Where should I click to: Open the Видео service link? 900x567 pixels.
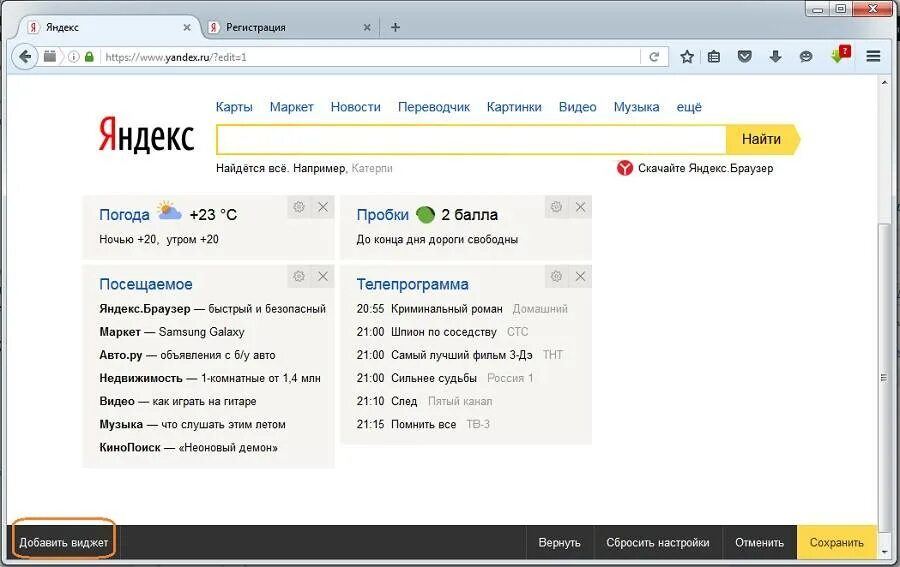[x=577, y=107]
